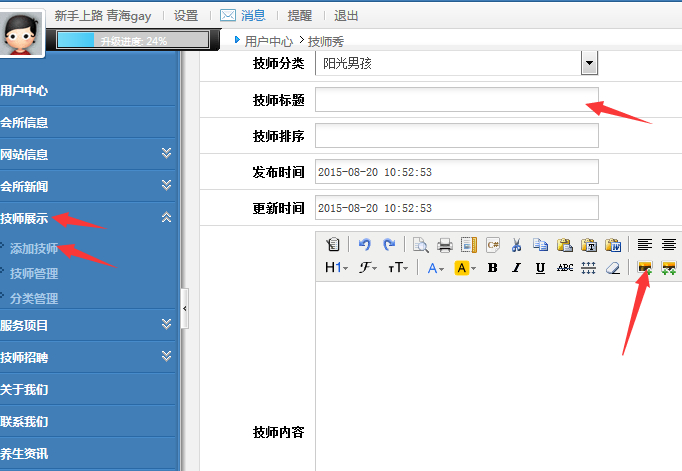Open the 用户中心 sidebar menu item
This screenshot has height=471, width=682.
tap(24, 90)
